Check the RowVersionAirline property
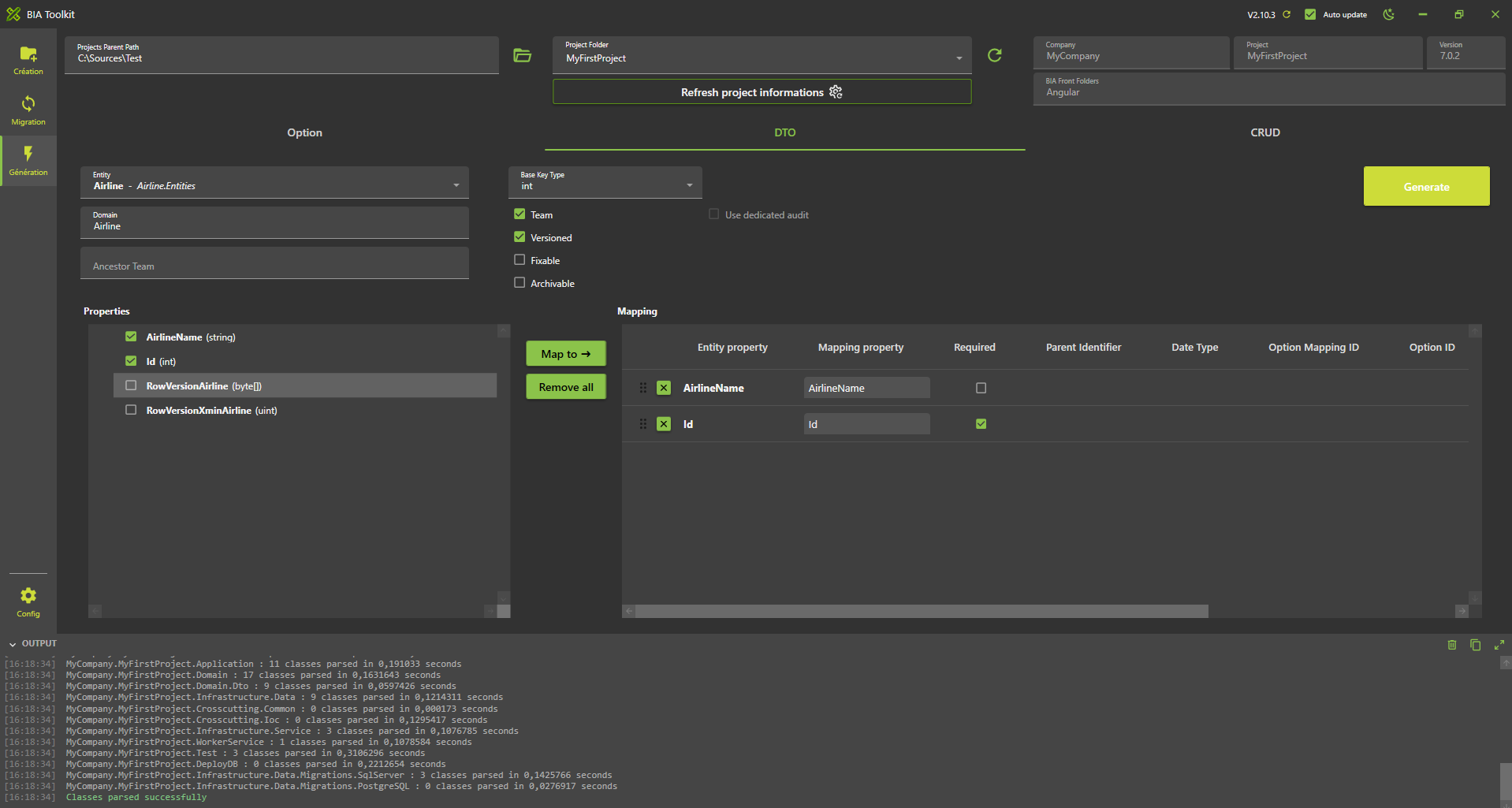This screenshot has height=808, width=1512. coord(131,385)
